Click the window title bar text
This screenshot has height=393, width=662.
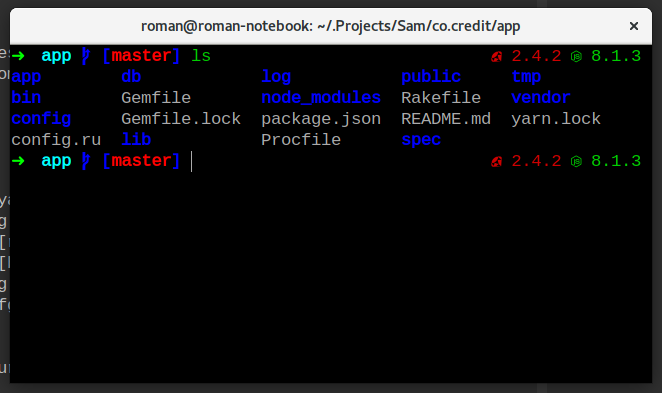click(x=331, y=26)
